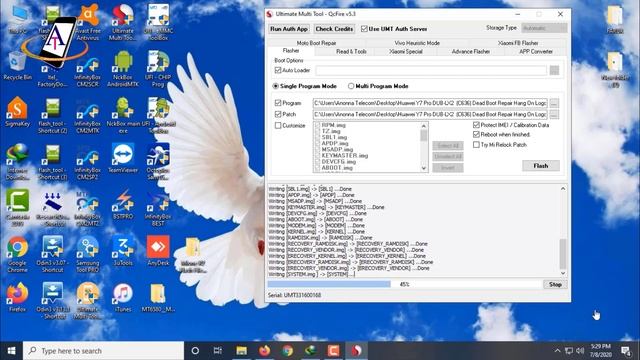Enable Try Mi Relock Patch checkbox
Screen dimensions: 640x360
point(476,145)
